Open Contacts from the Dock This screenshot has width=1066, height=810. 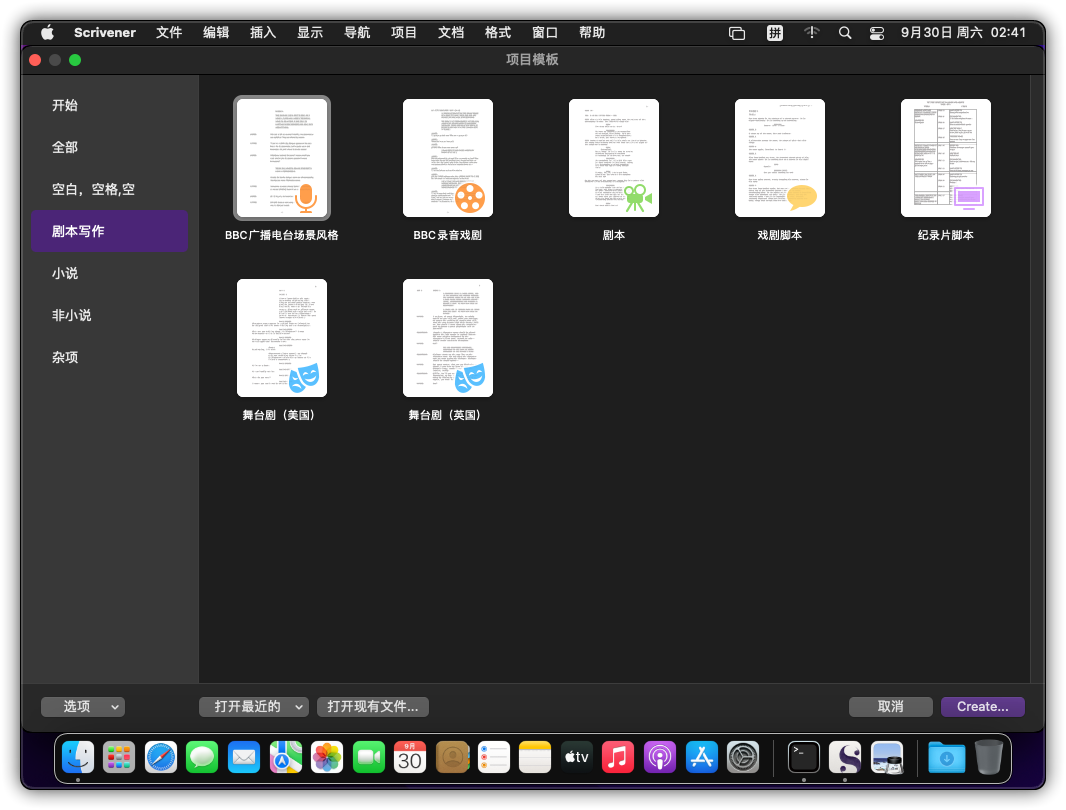452,757
